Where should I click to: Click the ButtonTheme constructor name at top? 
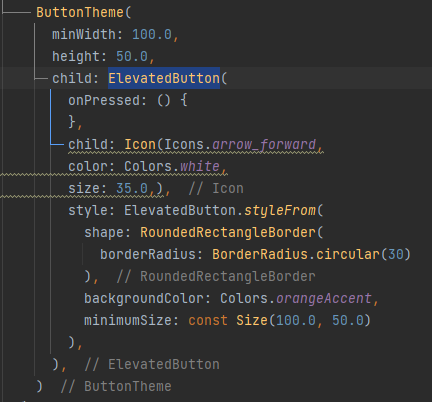80,12
